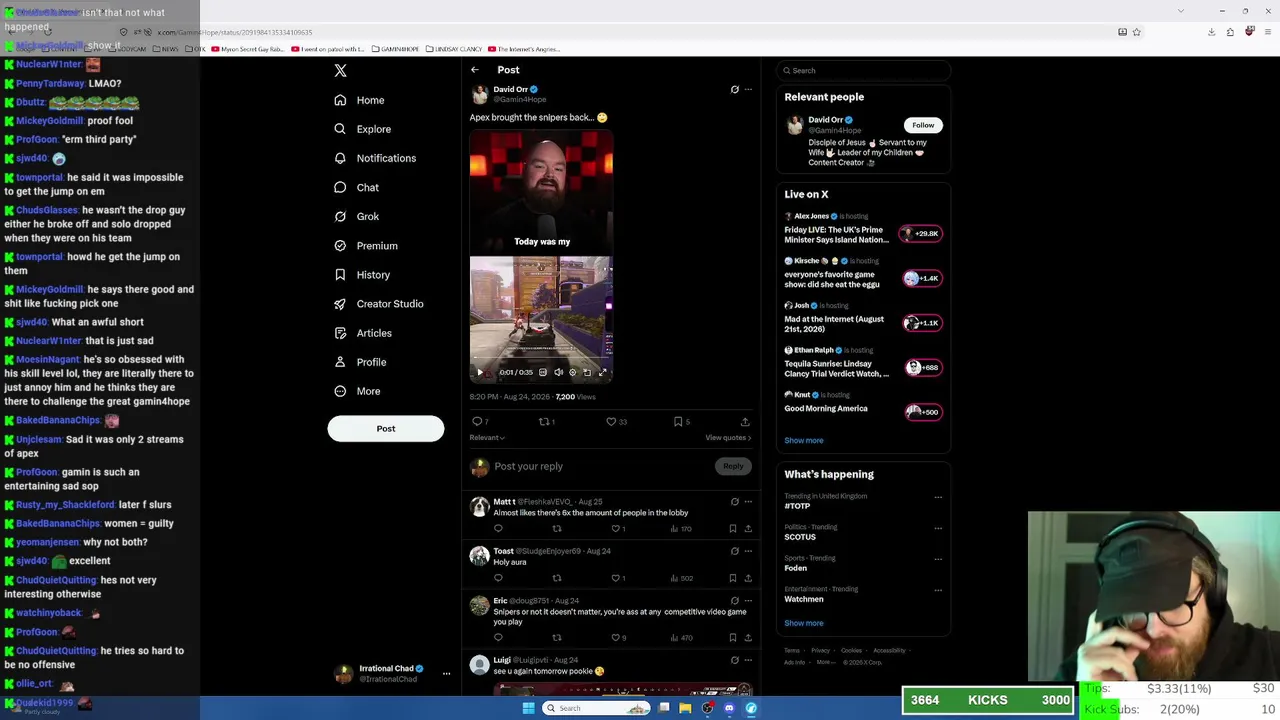Bookmark David Orr's post

679,422
